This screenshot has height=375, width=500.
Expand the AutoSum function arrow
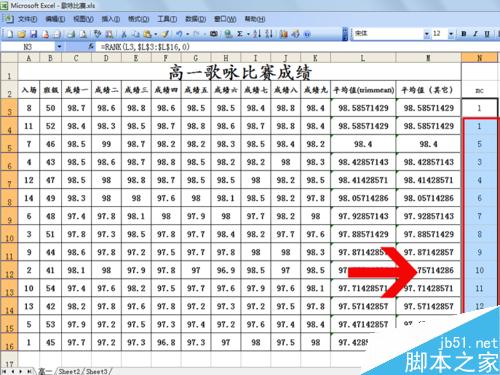[x=248, y=34]
